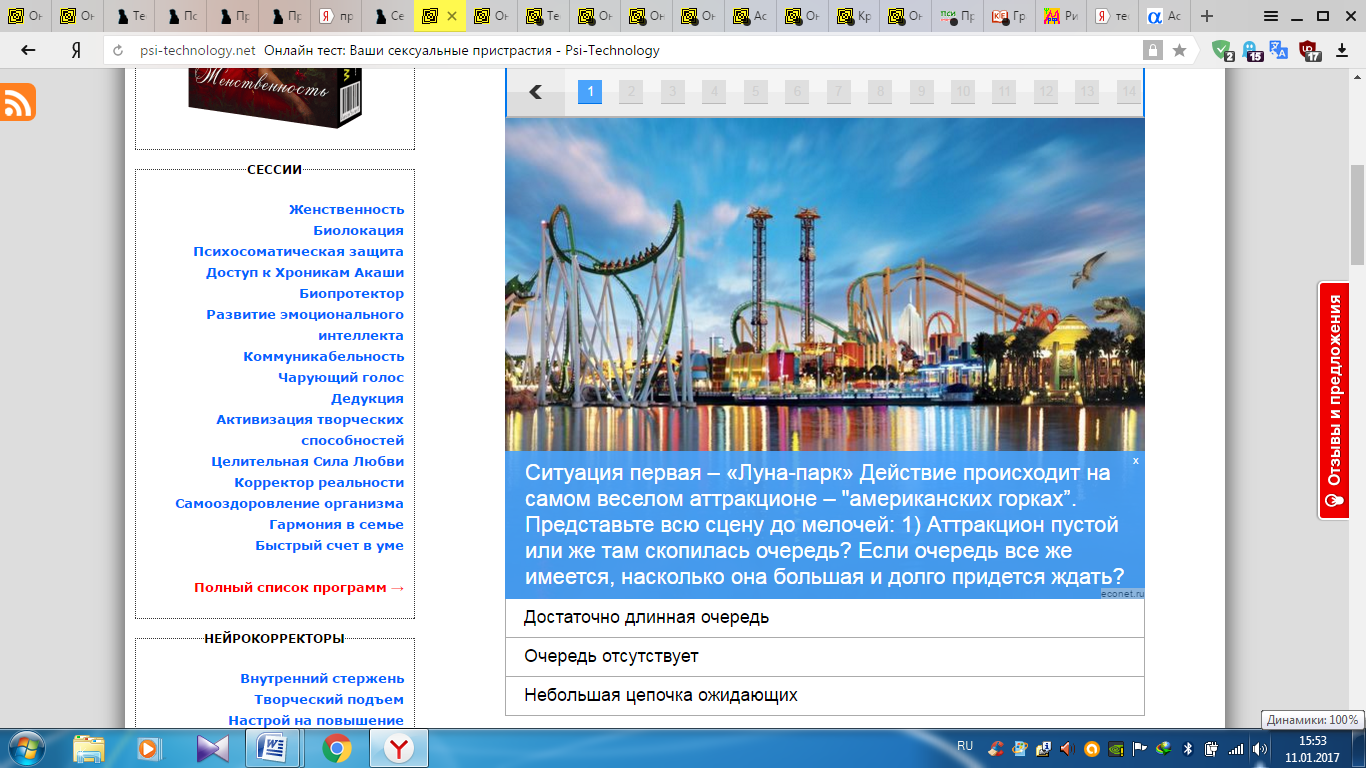Click the orange RSS feed icon
1366x768 pixels.
[x=17, y=103]
